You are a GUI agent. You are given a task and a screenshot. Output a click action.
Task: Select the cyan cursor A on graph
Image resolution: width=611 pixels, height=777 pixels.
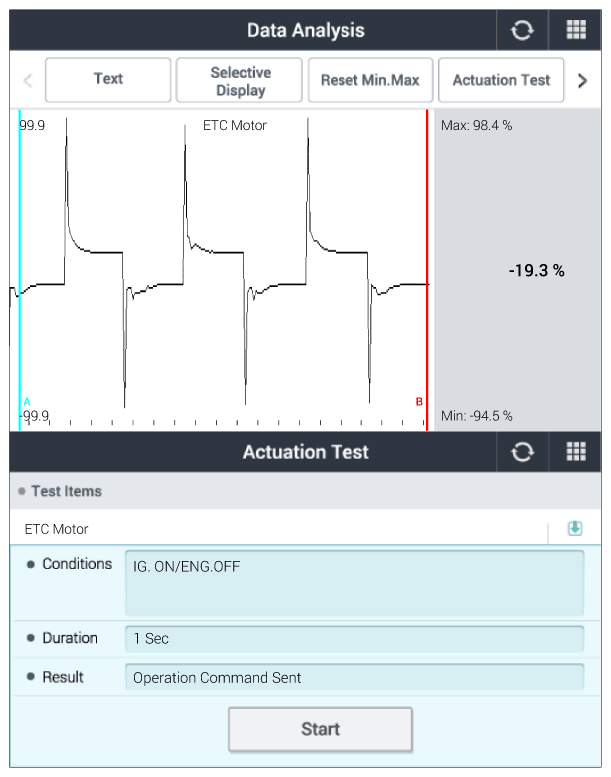(x=20, y=270)
